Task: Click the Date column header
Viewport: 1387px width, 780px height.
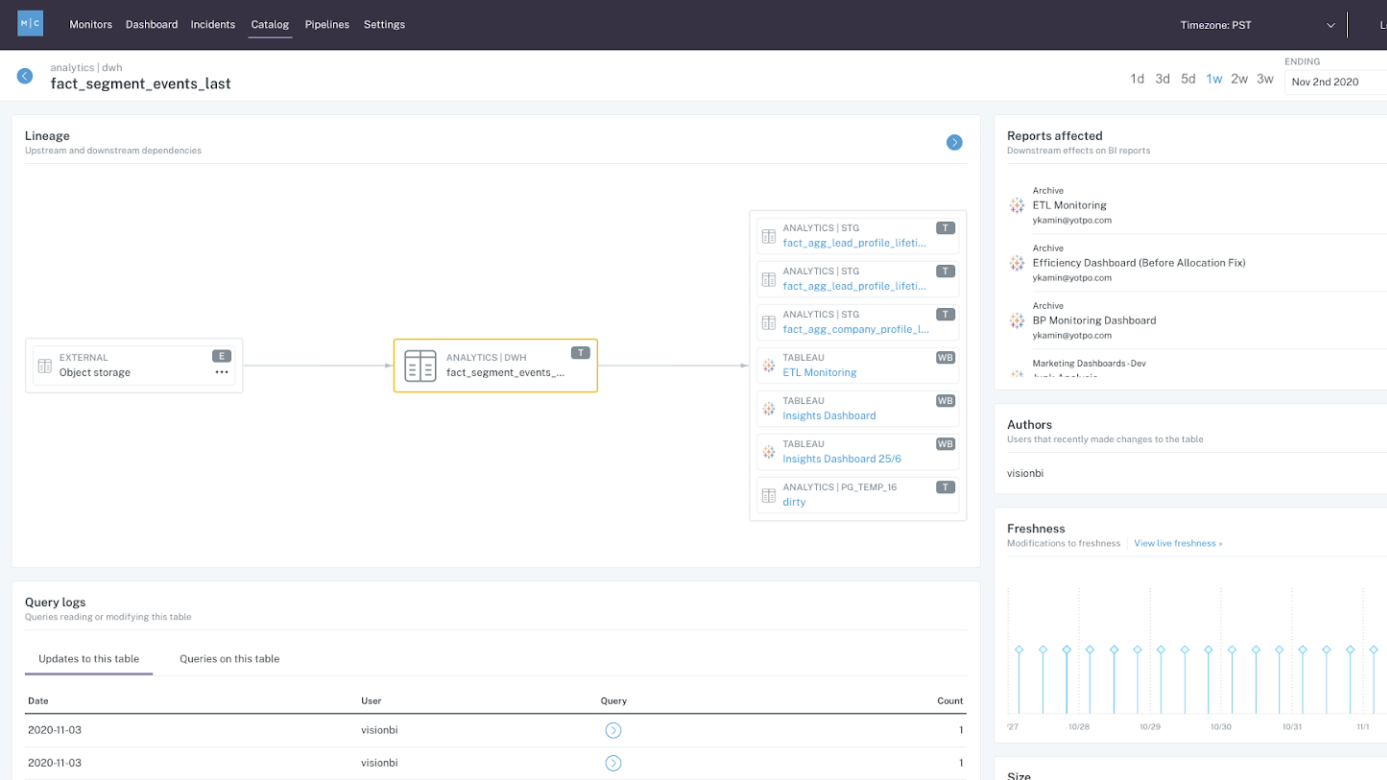Action: [38, 701]
